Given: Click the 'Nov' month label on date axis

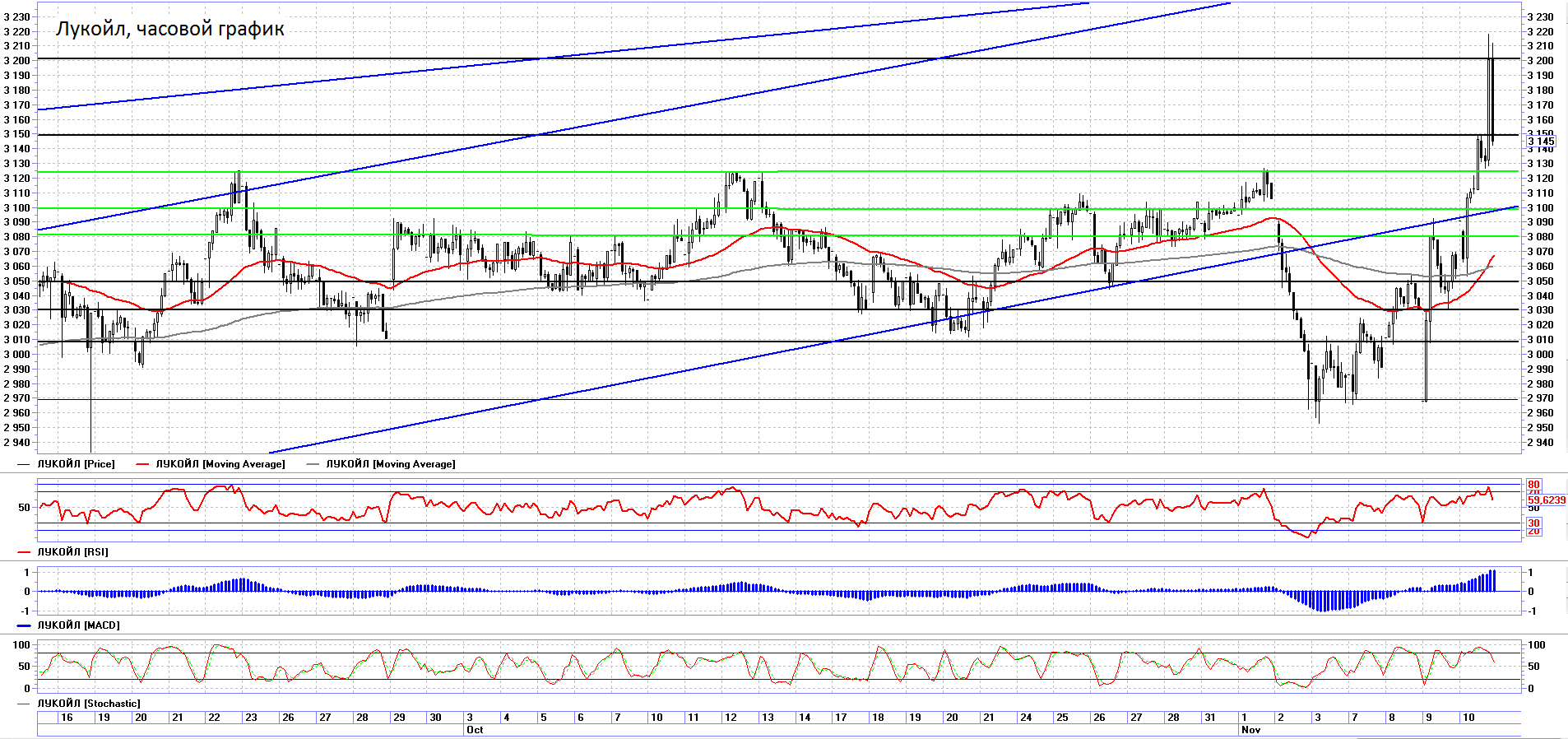Looking at the screenshot, I should tap(1250, 730).
